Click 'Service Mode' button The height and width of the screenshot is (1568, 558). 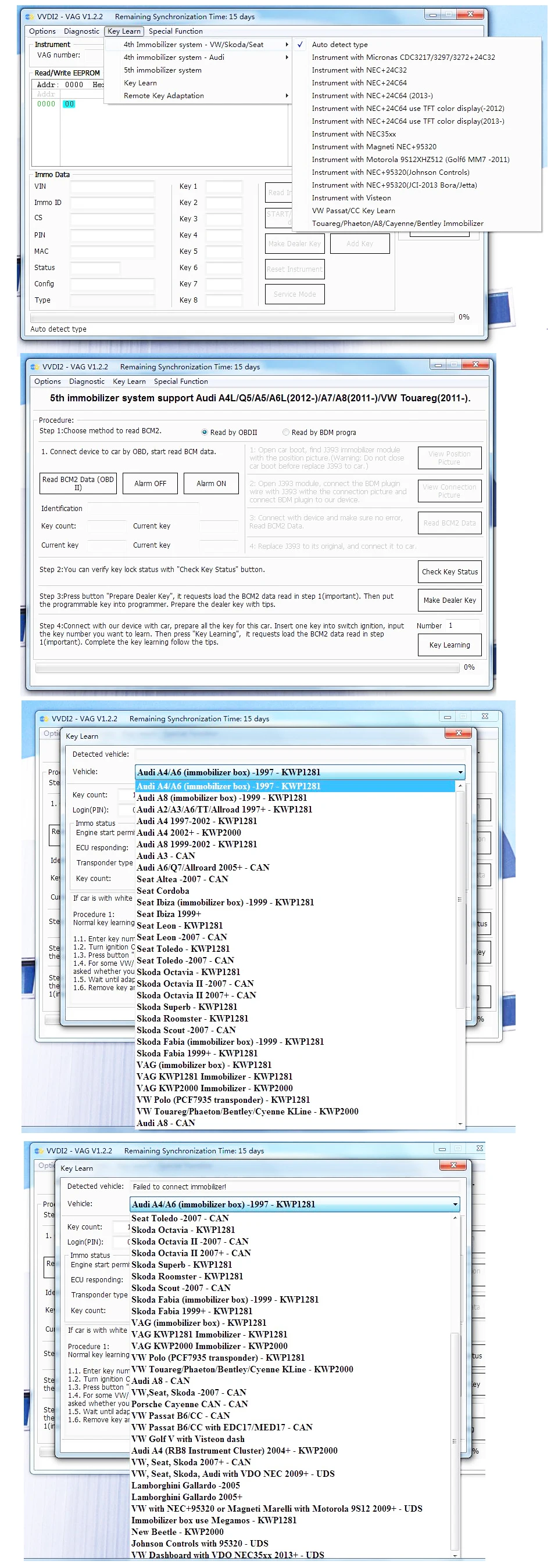(x=294, y=294)
